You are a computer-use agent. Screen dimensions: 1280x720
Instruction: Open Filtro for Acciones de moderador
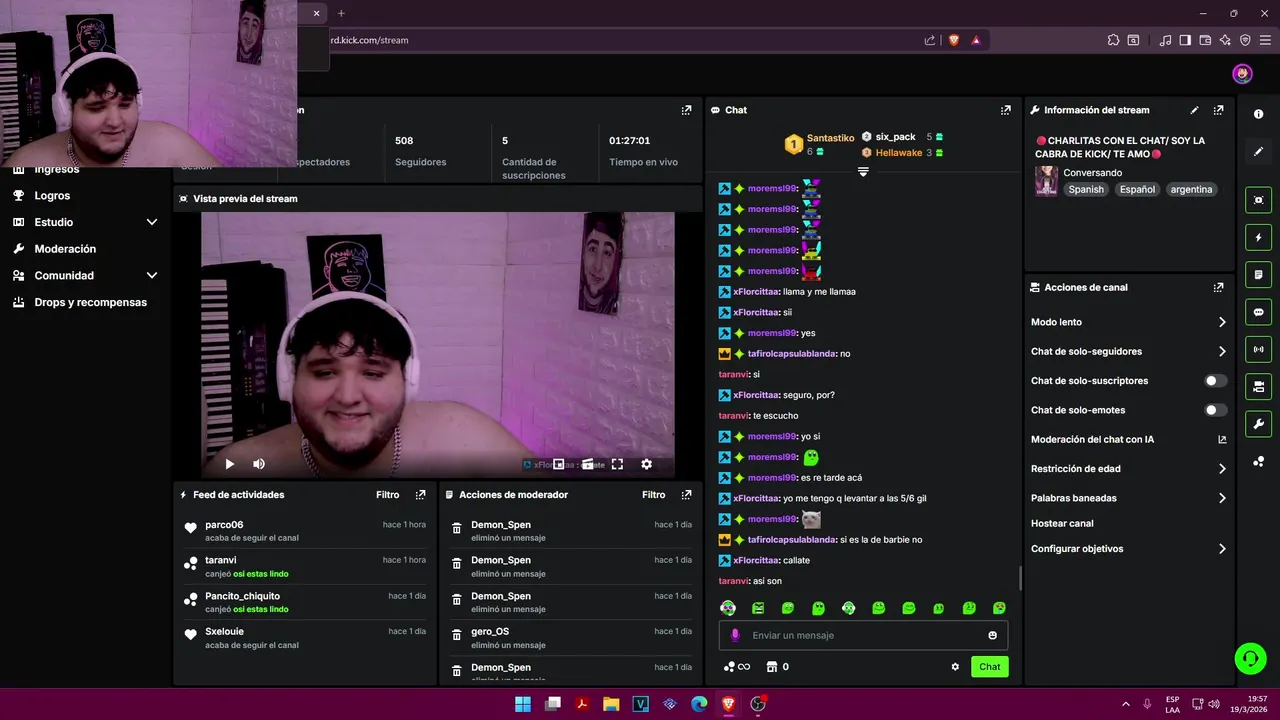pos(654,495)
